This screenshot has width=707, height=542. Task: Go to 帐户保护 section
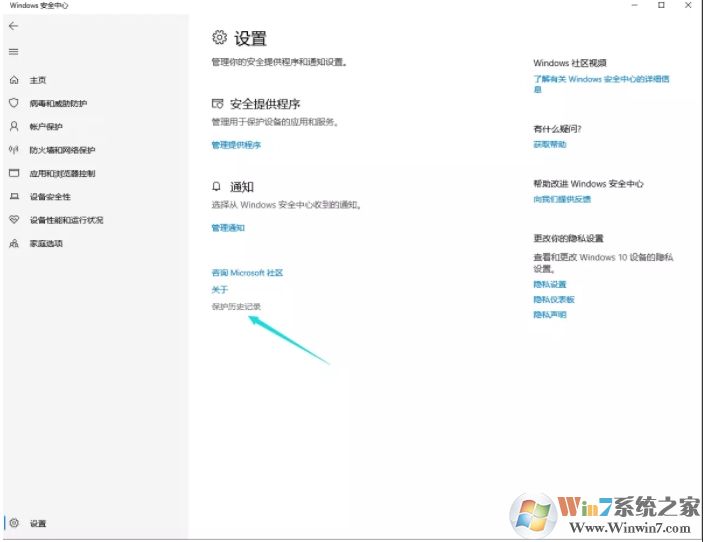46,127
